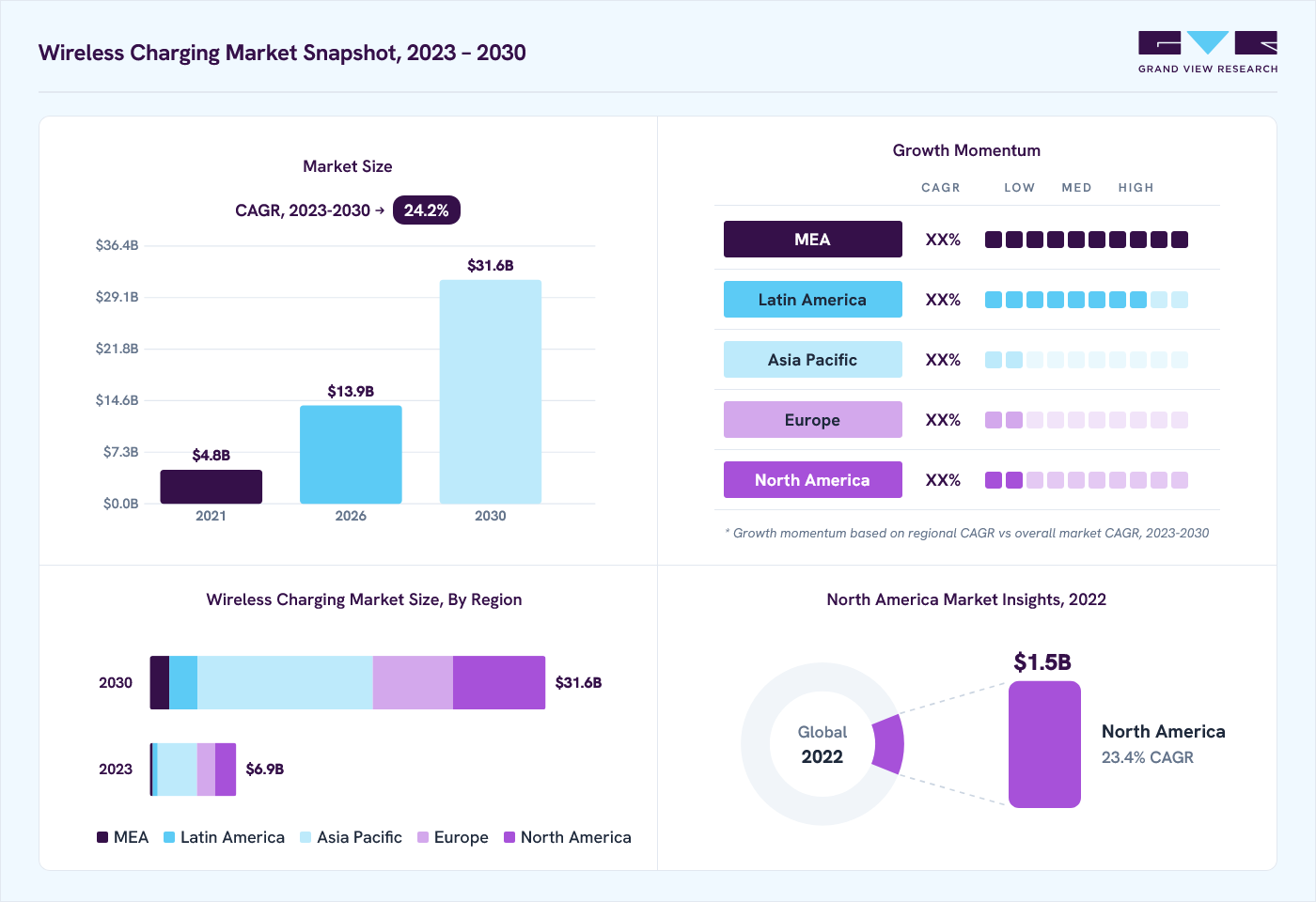Click the purple donut chart slice
Image resolution: width=1316 pixels, height=902 pixels.
pos(889,744)
